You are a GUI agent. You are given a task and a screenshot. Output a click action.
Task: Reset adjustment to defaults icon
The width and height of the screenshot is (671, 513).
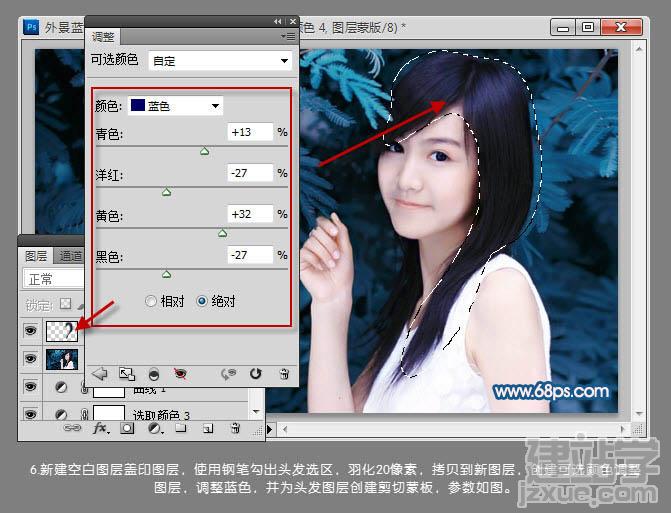(x=255, y=374)
